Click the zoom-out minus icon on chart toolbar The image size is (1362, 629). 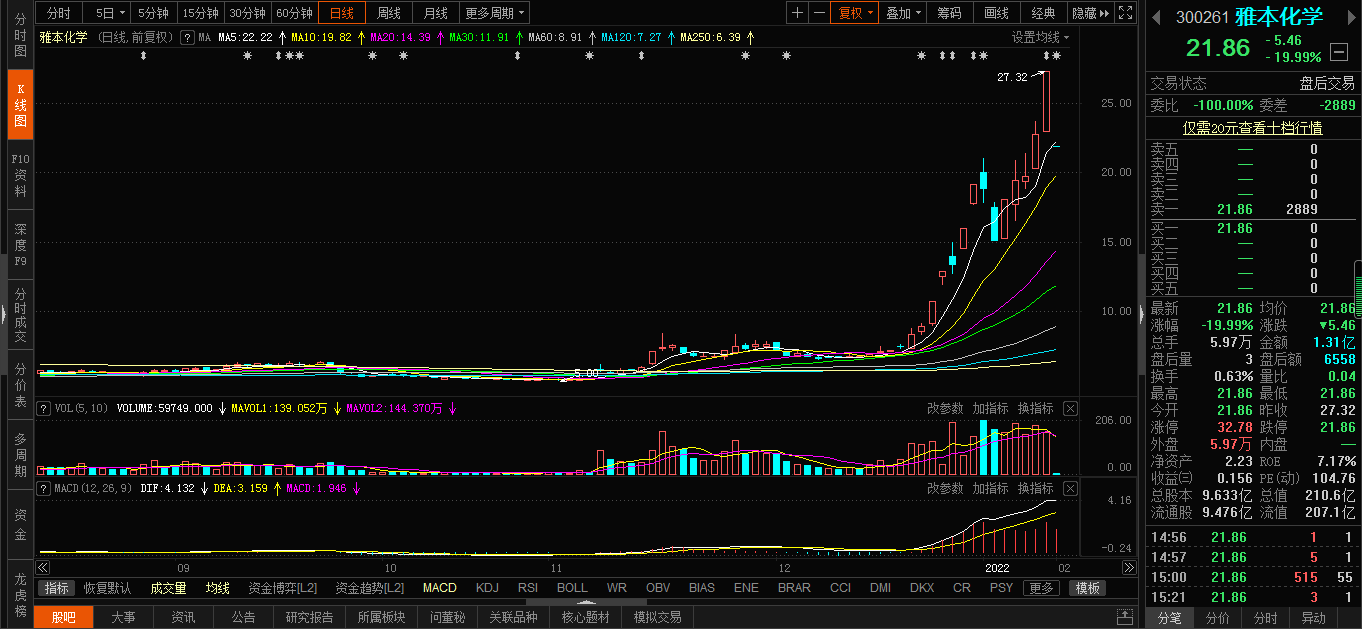(x=819, y=13)
